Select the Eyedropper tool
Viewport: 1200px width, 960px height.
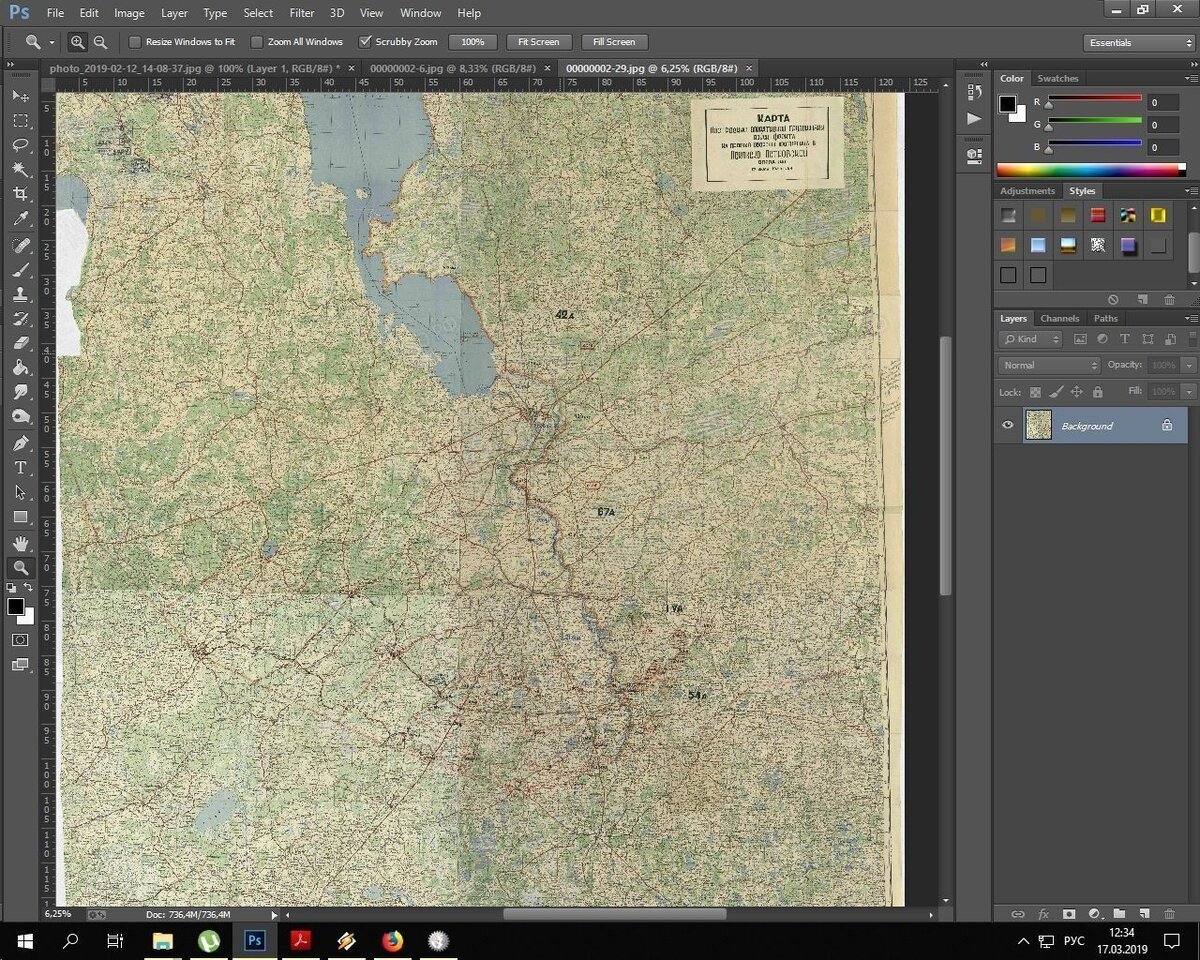pos(20,219)
